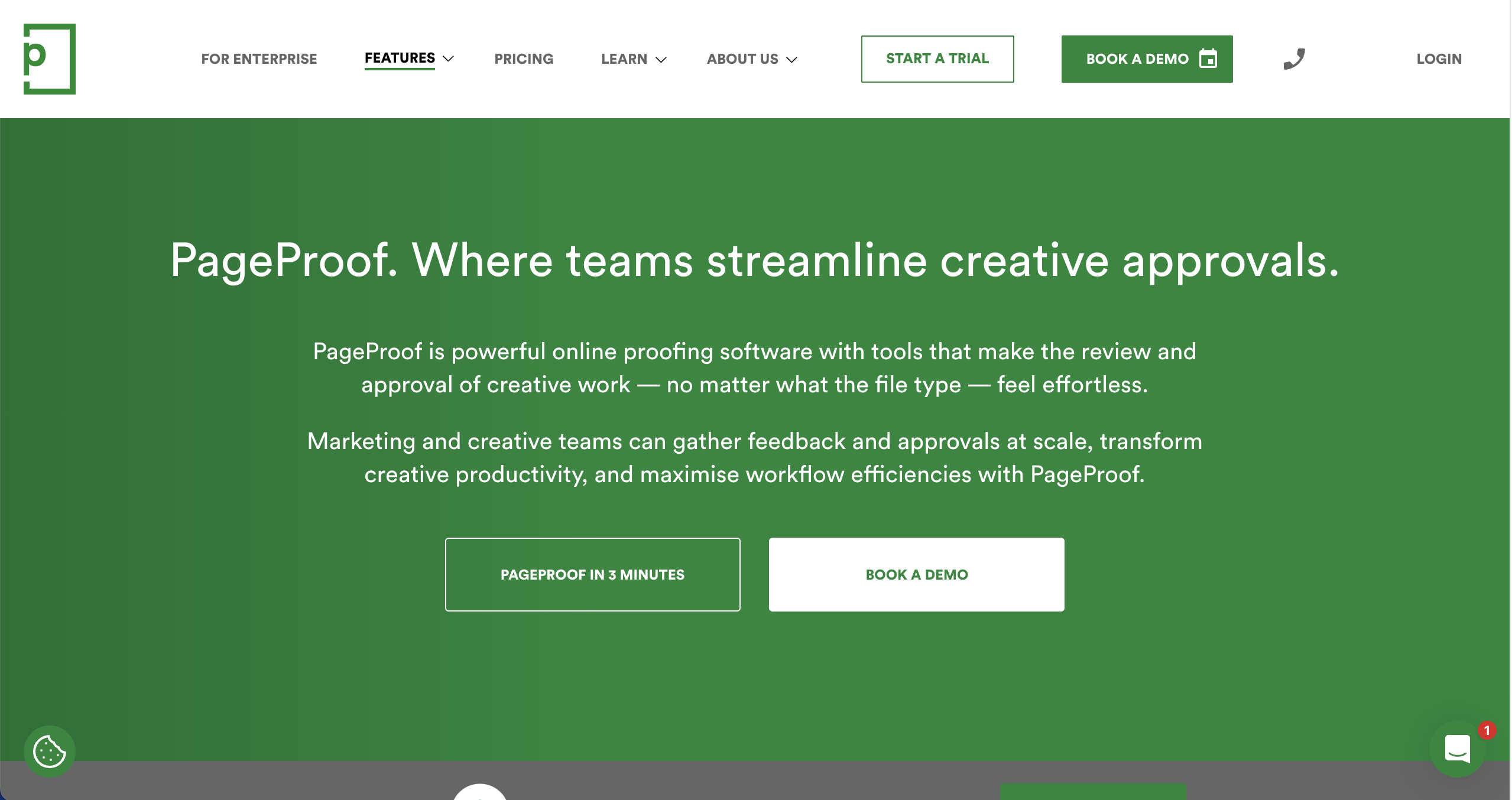Open the Learn menu label
This screenshot has height=800, width=1512.
tap(624, 59)
